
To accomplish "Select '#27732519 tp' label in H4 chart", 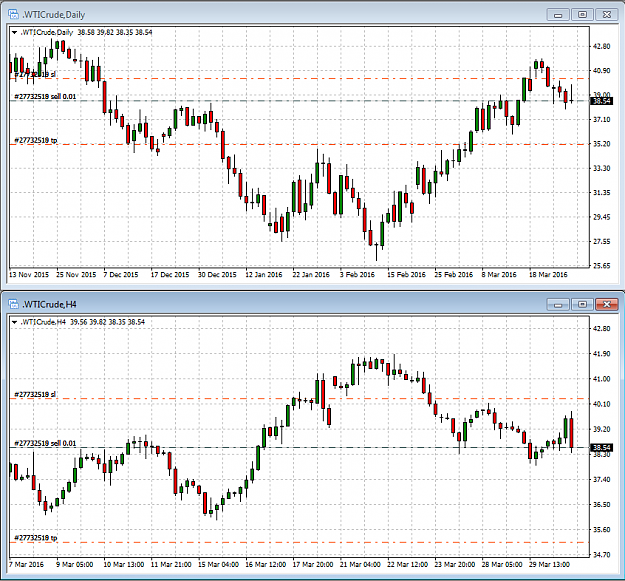I will [x=35, y=538].
